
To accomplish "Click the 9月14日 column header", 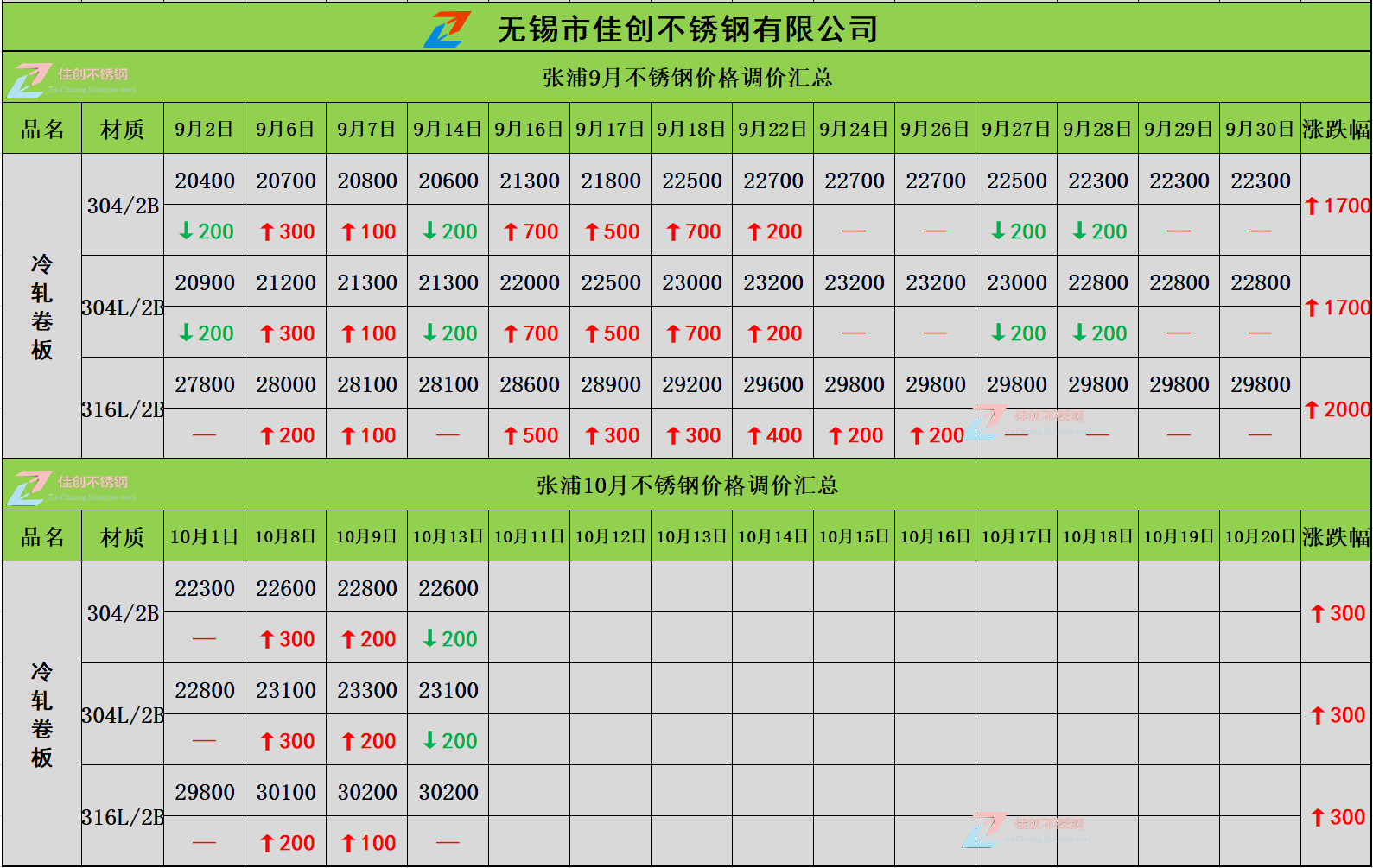I will coord(448,129).
